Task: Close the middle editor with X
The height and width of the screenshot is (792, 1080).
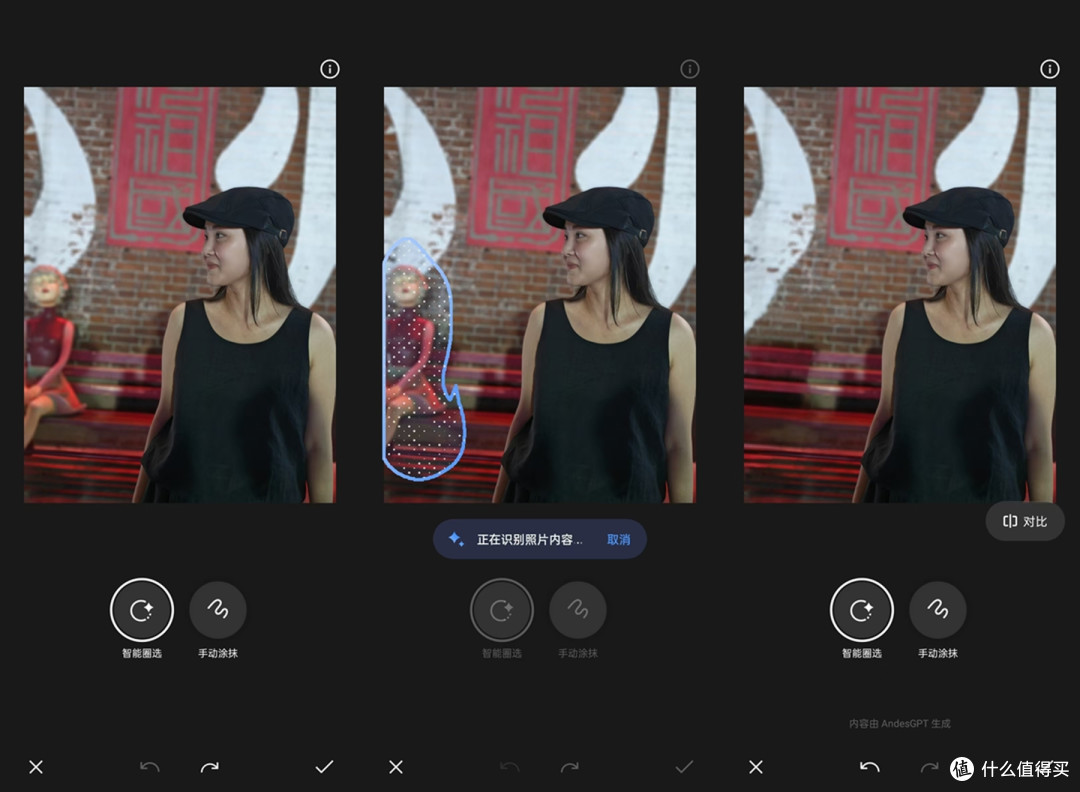Action: click(x=396, y=767)
